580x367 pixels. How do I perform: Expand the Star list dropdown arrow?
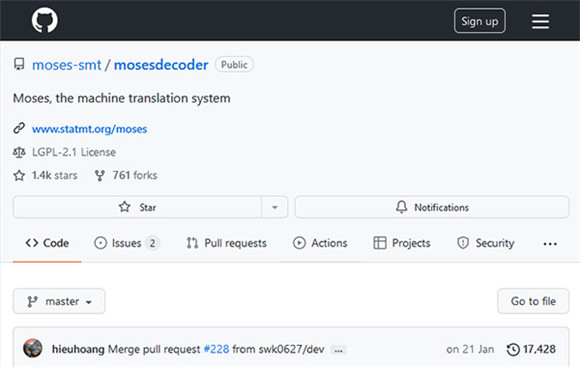tap(274, 207)
